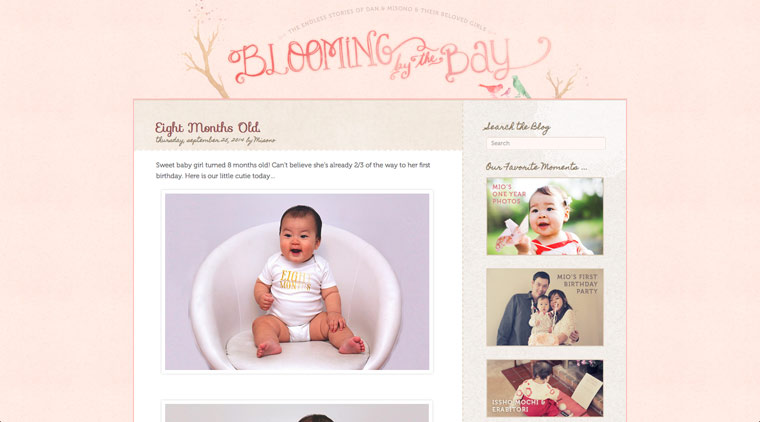The image size is (760, 422).
Task: Click the Our Favorite Moments heading
Action: (x=536, y=167)
